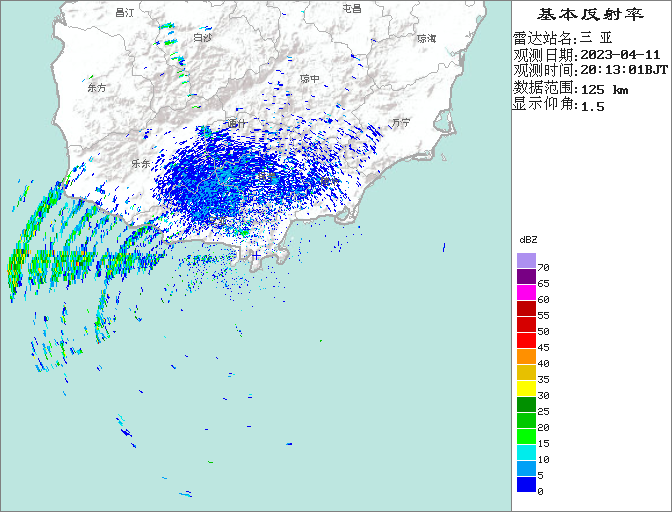Select the gold legend swatch

[x=526, y=372]
